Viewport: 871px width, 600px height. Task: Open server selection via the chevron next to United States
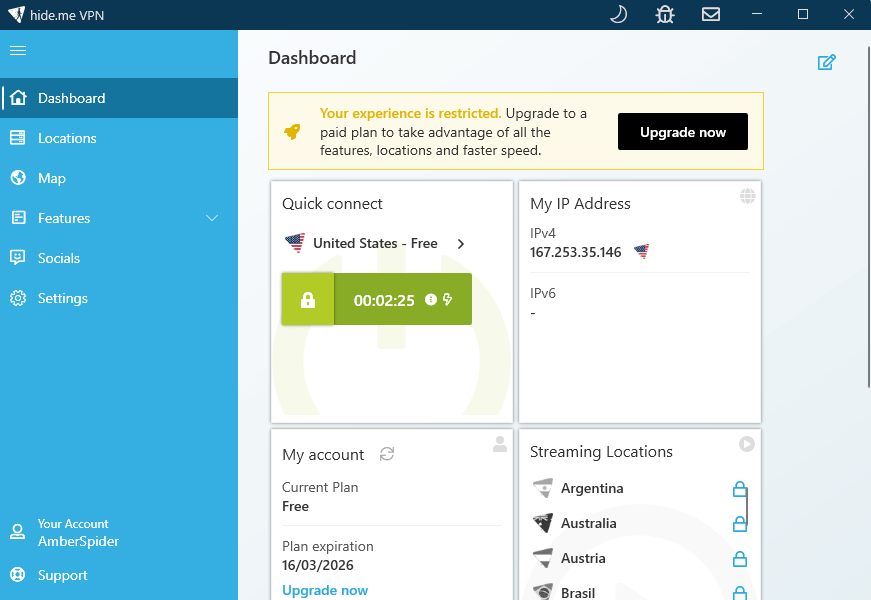(x=460, y=242)
